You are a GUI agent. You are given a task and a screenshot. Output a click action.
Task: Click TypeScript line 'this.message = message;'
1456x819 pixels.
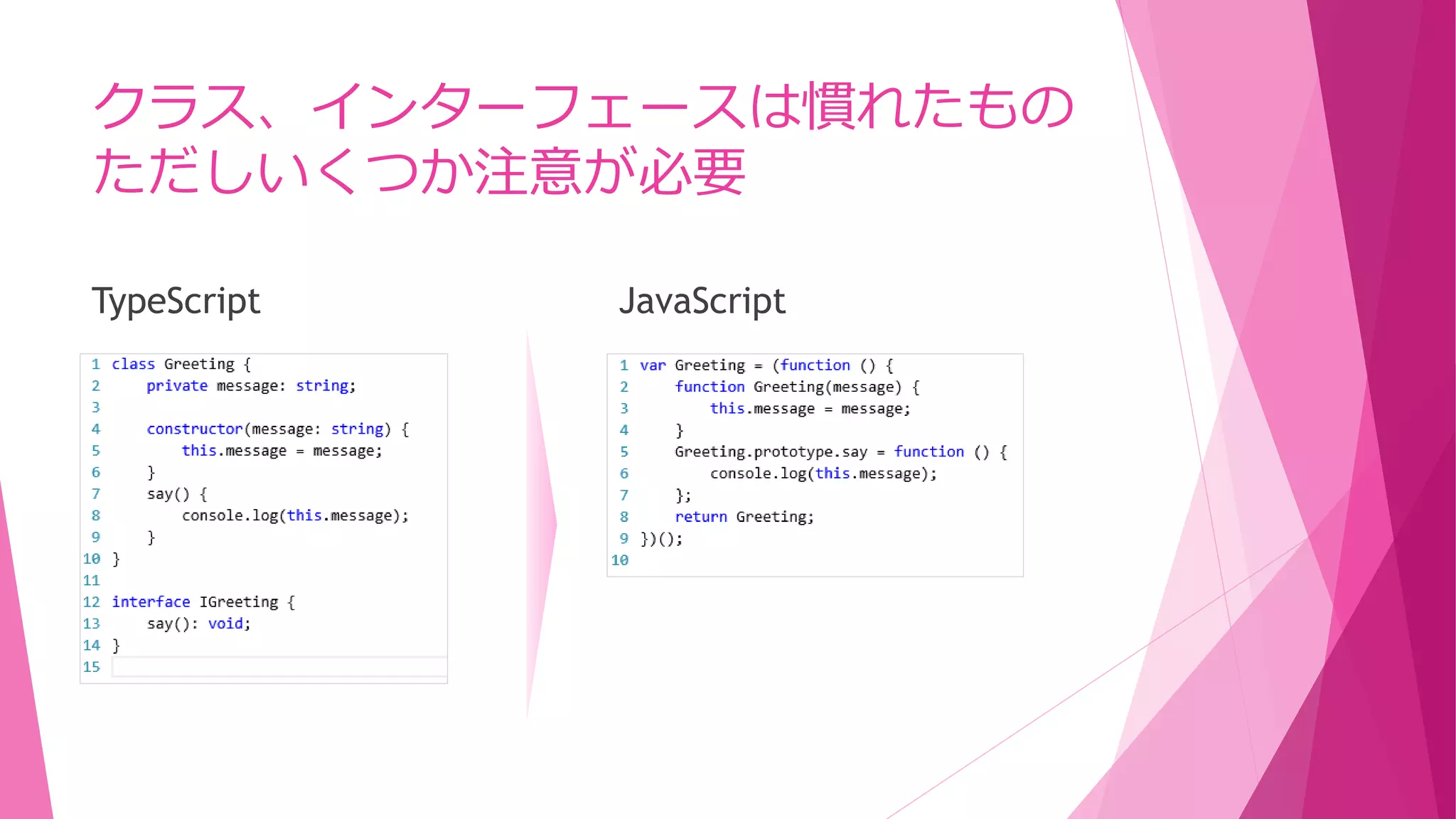point(282,451)
